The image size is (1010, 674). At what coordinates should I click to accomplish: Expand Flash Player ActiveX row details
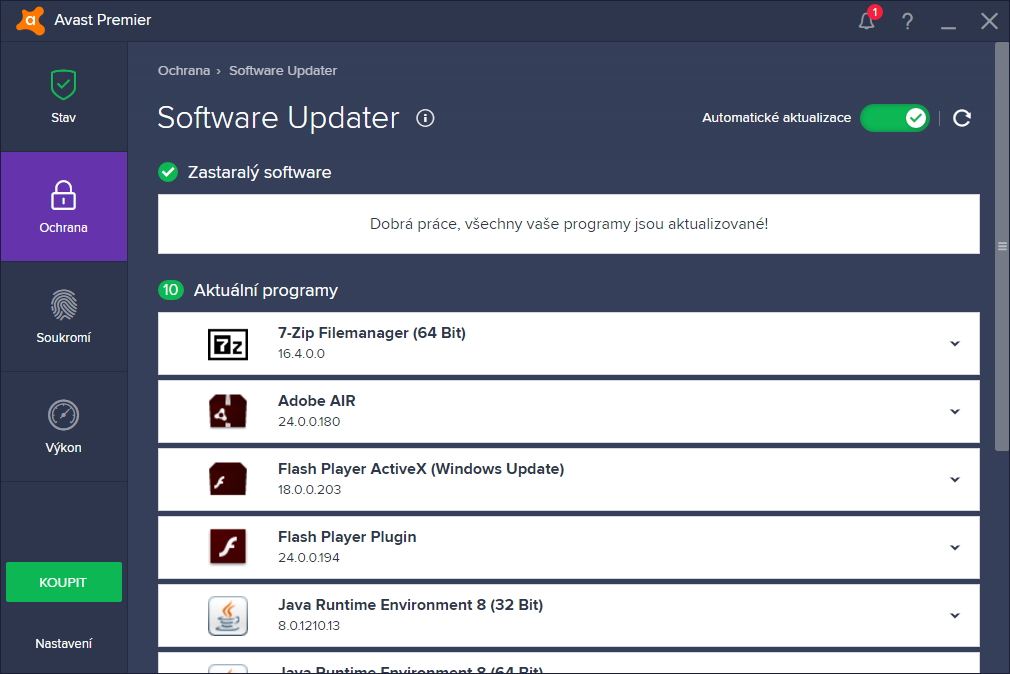pyautogui.click(x=955, y=479)
